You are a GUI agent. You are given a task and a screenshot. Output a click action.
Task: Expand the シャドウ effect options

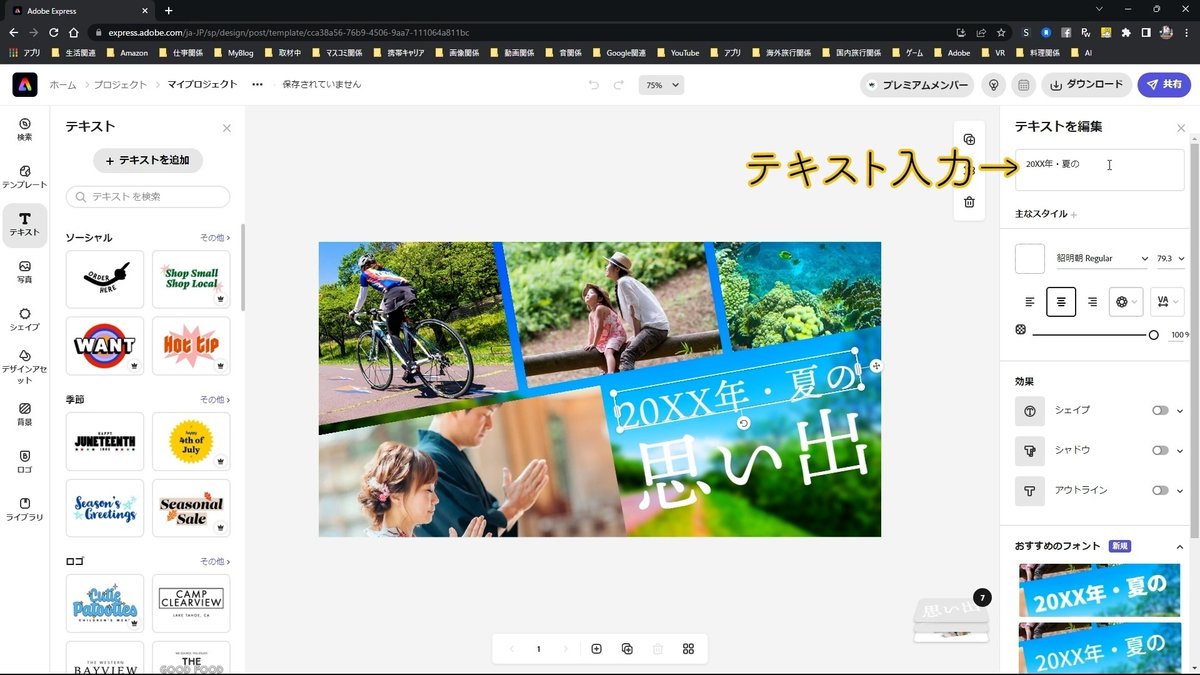pos(1180,450)
